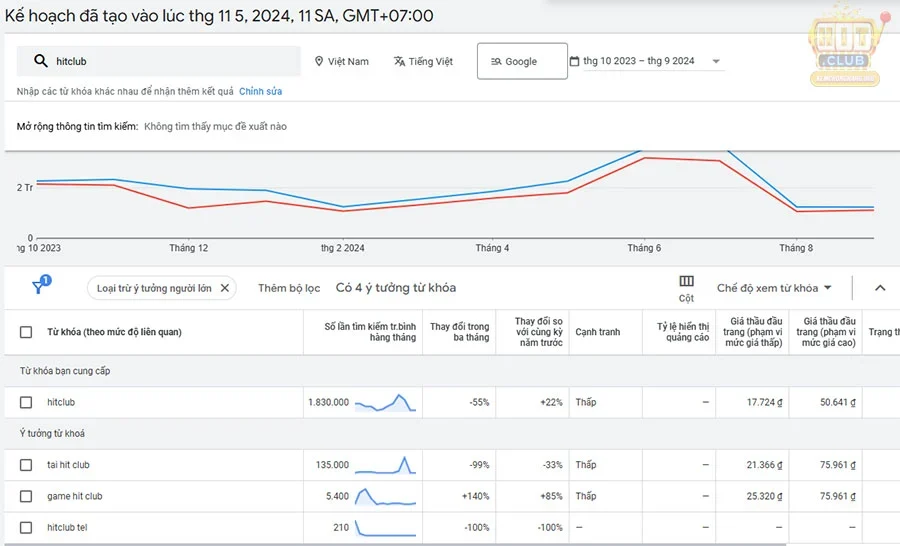Tick the select-all checkbox in table header
This screenshot has width=900, height=546.
[26, 332]
